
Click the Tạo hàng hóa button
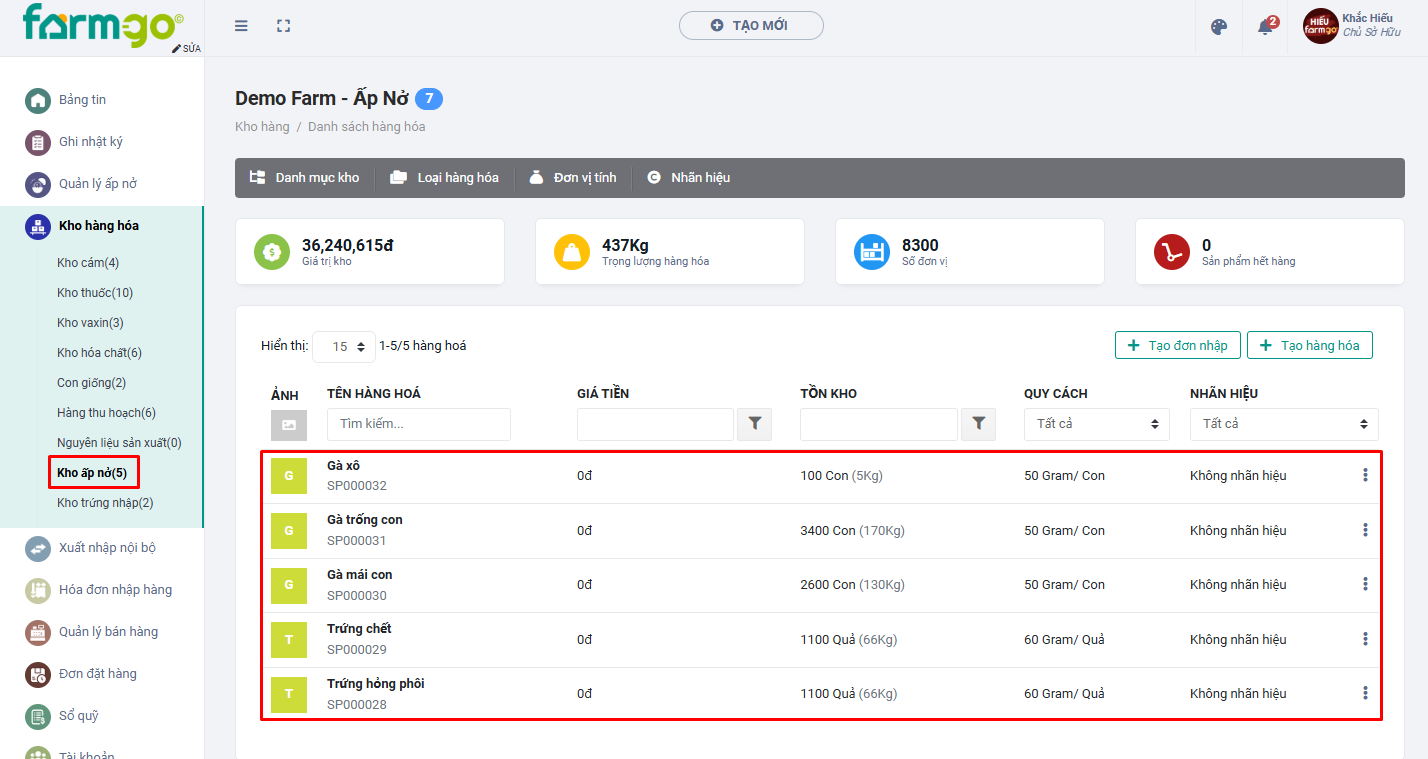(1309, 345)
